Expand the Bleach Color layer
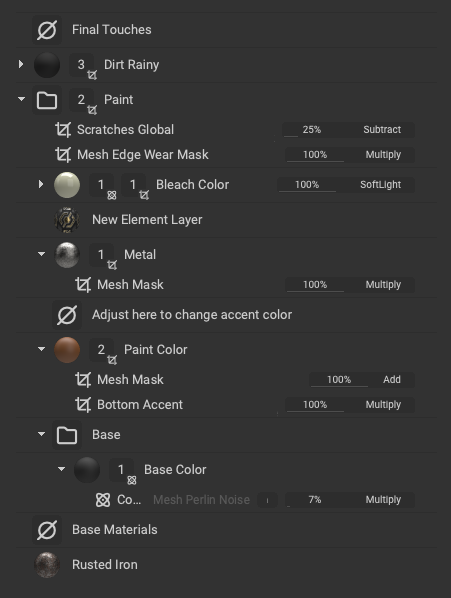 point(41,184)
